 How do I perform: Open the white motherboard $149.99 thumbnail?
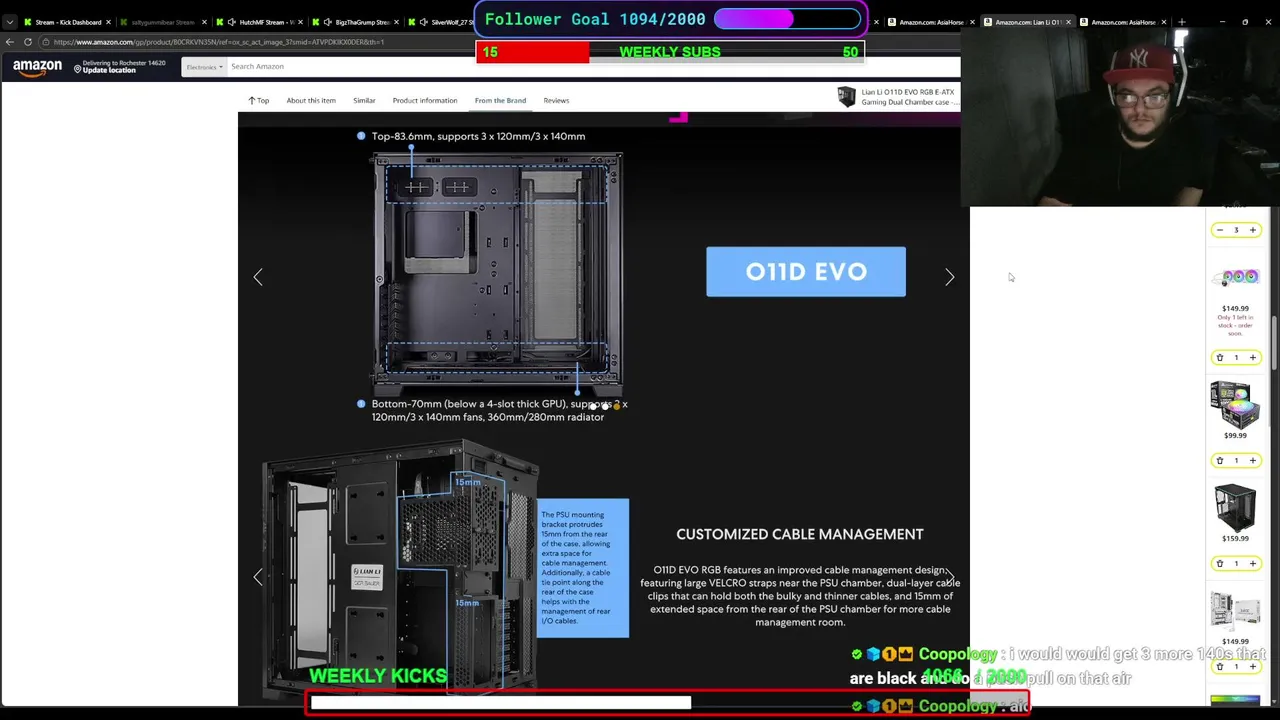click(1235, 609)
